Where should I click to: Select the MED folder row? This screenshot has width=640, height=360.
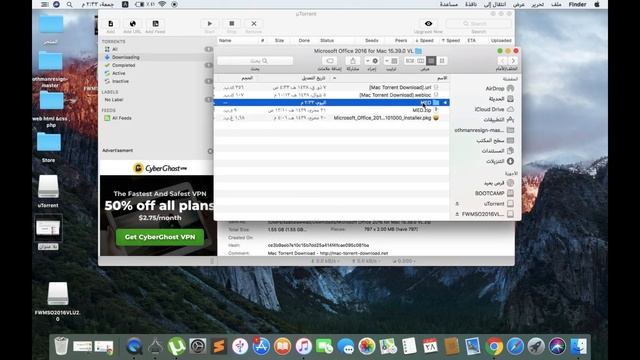(x=331, y=102)
